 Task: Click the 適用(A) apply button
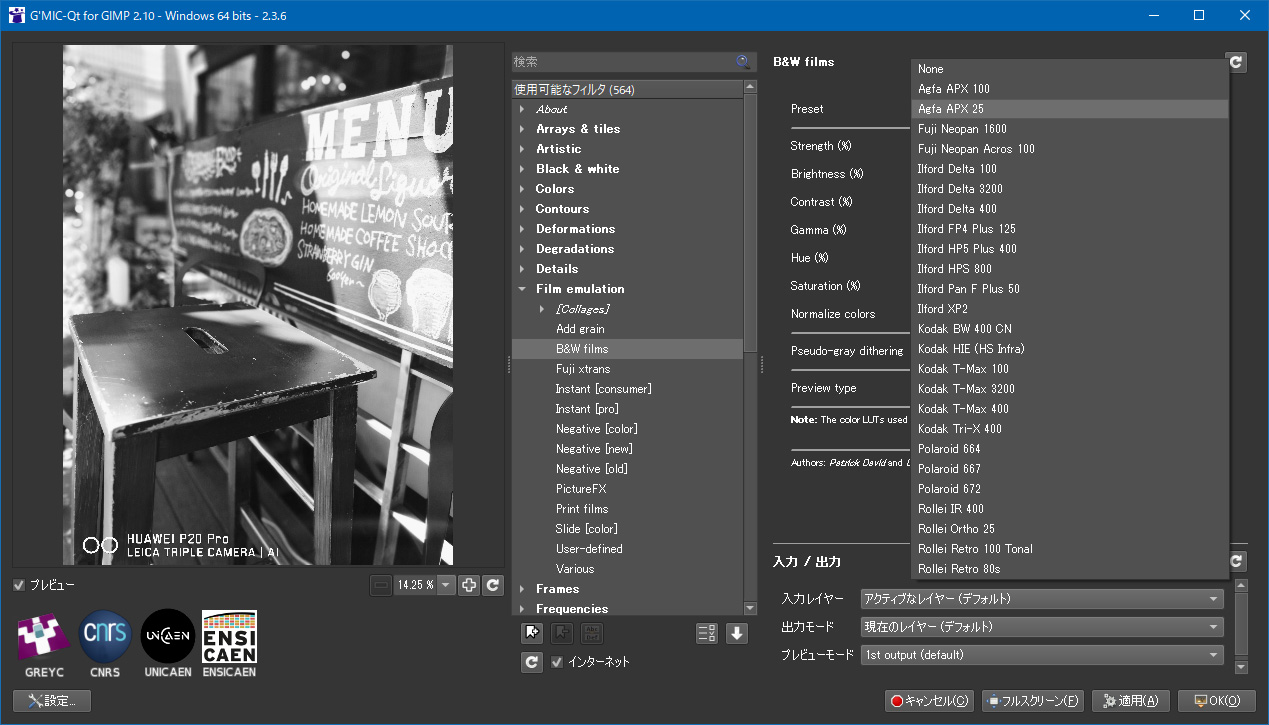click(x=1130, y=701)
